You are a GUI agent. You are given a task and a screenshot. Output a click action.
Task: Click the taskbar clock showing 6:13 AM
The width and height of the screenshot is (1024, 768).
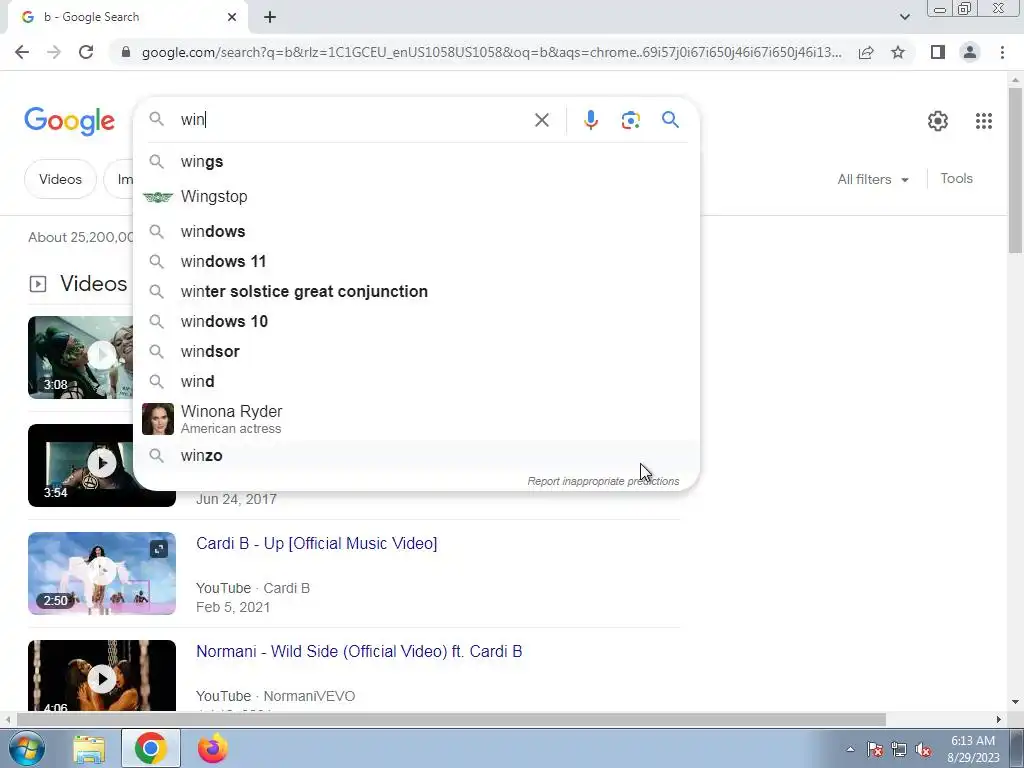(x=973, y=749)
